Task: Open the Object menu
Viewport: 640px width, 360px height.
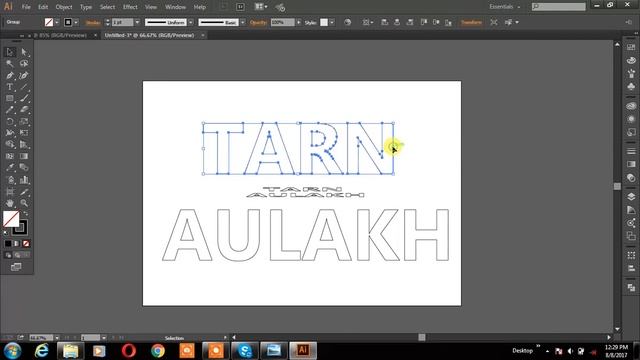Action: 64,7
